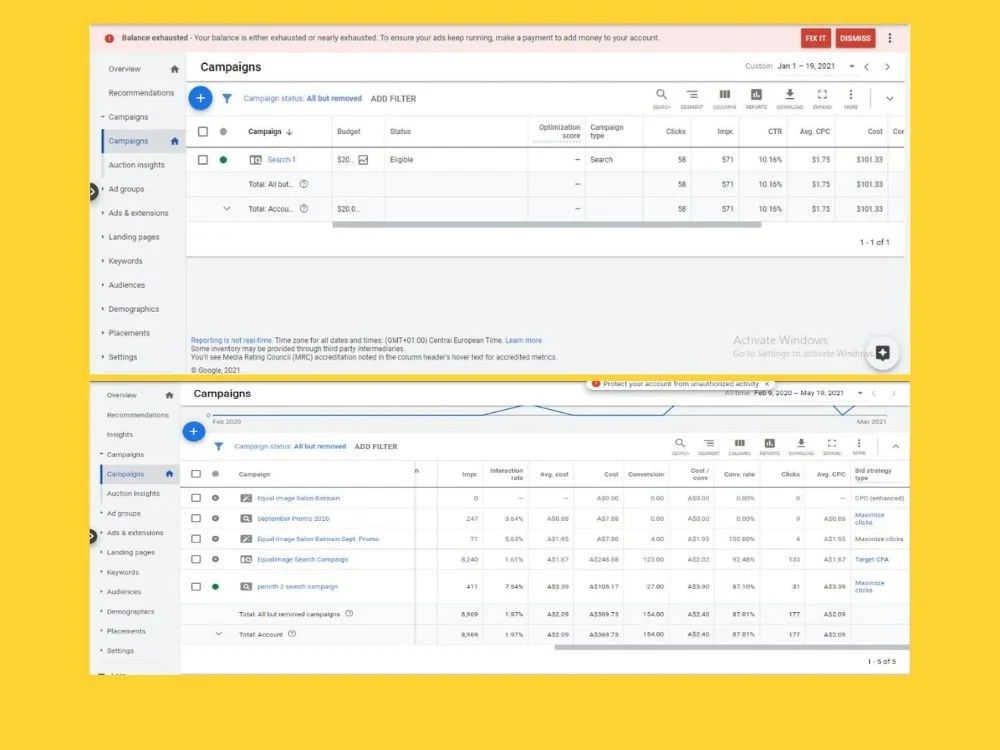Image resolution: width=1000 pixels, height=750 pixels.
Task: Open the Segment icon in the bottom screenshot toolbar
Action: click(709, 443)
